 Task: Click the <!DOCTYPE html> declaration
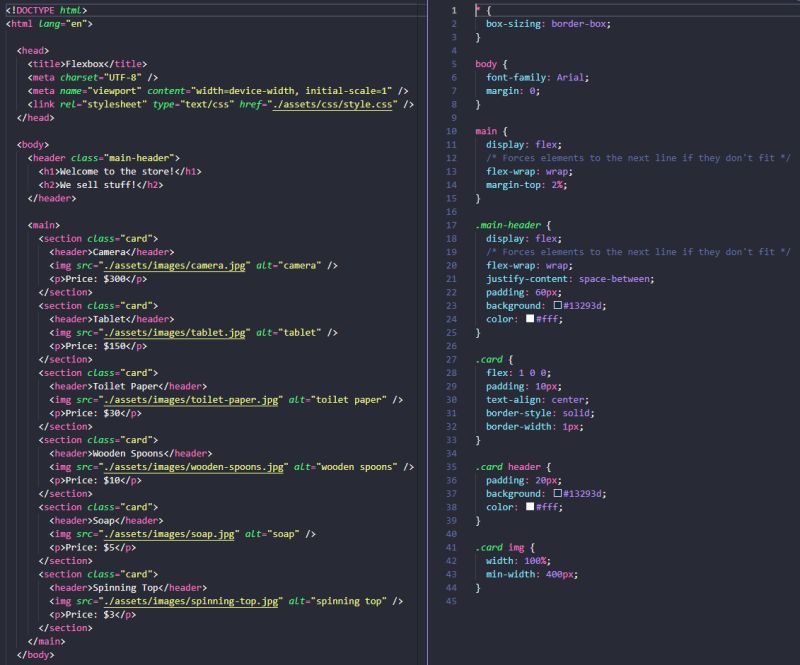click(x=46, y=10)
